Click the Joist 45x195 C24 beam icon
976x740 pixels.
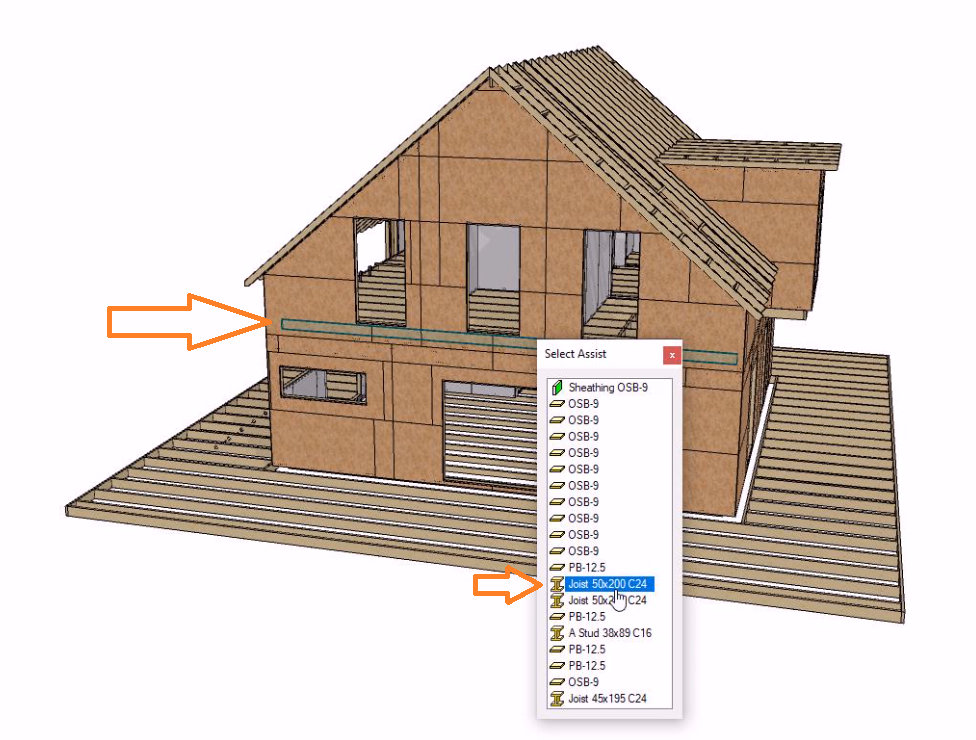[557, 698]
